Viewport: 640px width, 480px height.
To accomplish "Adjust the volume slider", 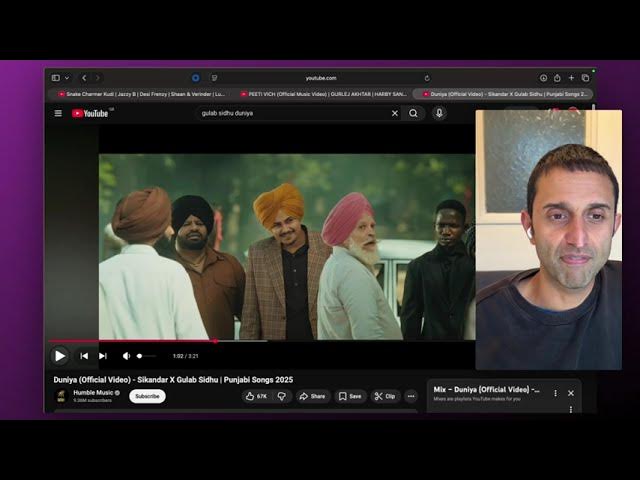I will pyautogui.click(x=146, y=356).
